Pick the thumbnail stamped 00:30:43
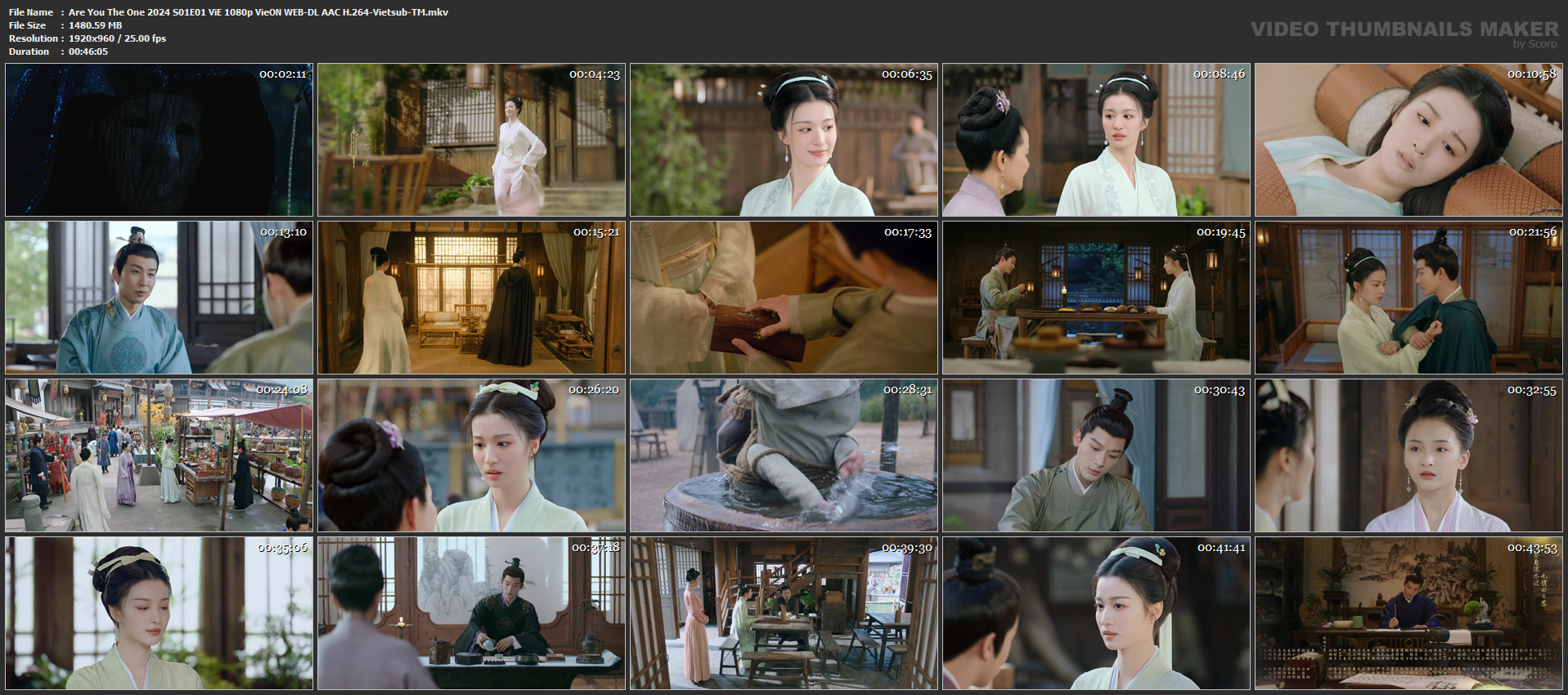Image resolution: width=1568 pixels, height=695 pixels. click(x=1096, y=455)
